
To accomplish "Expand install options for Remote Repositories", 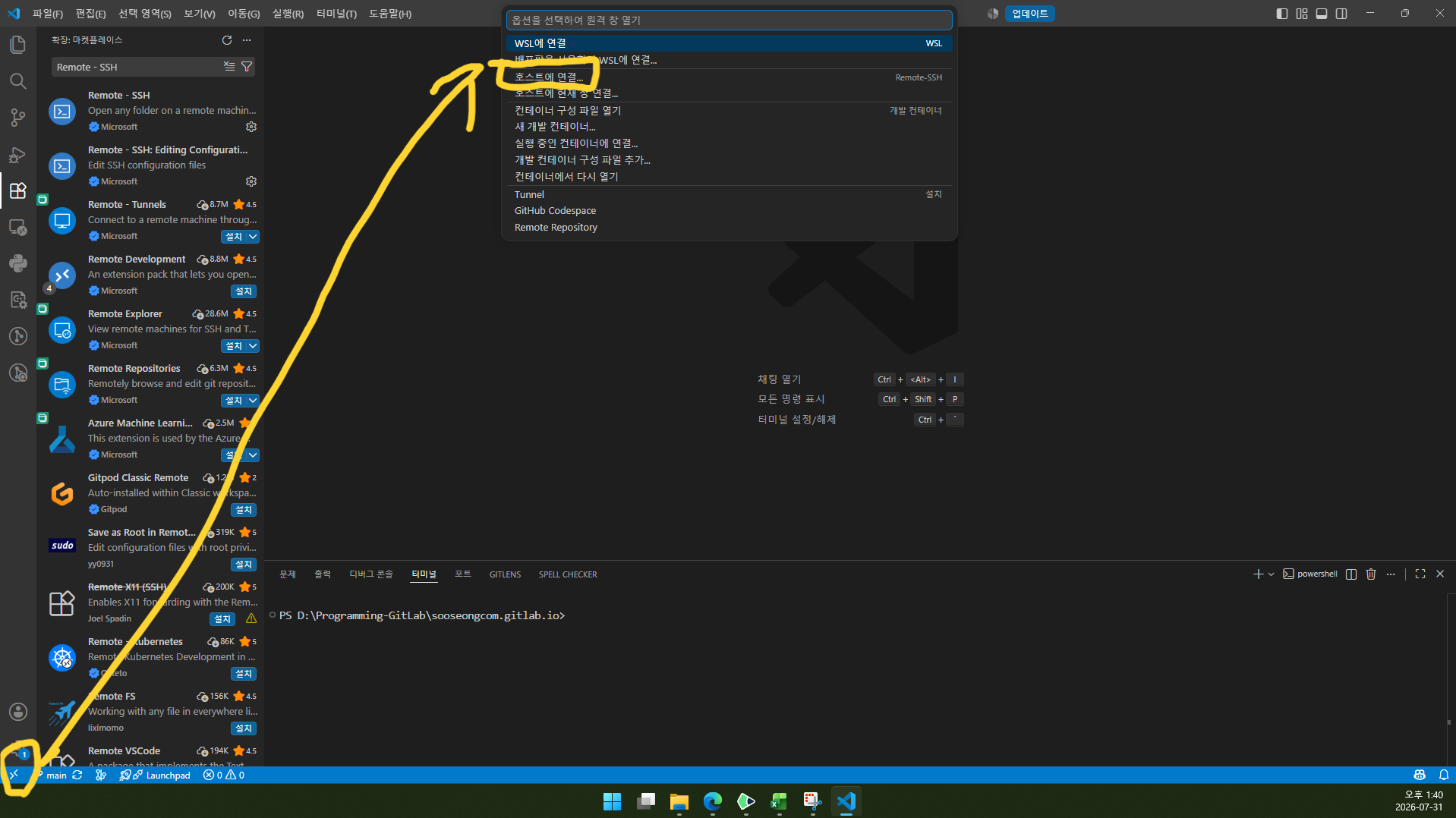I will 254,401.
